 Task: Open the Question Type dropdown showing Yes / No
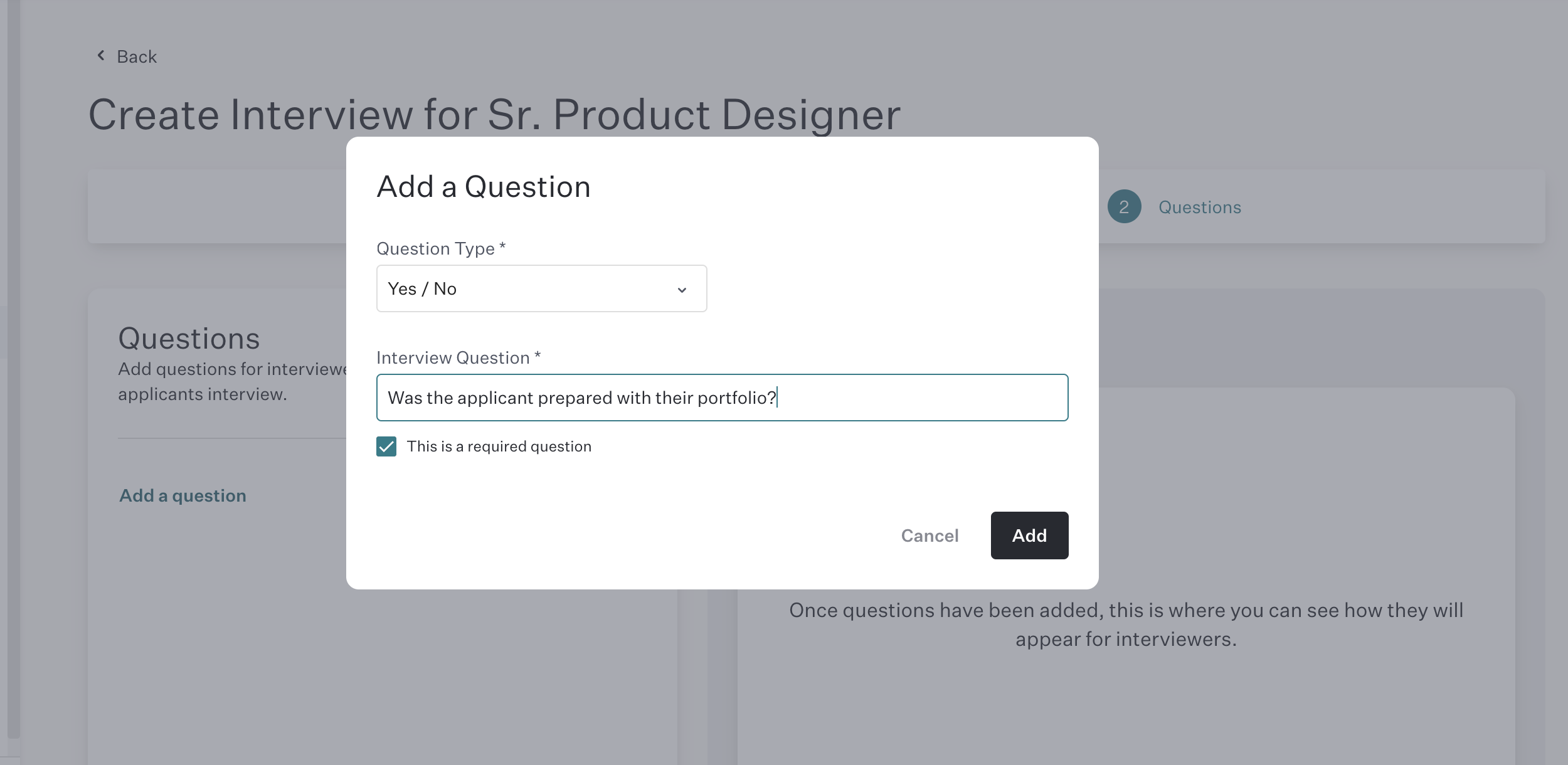click(x=541, y=288)
